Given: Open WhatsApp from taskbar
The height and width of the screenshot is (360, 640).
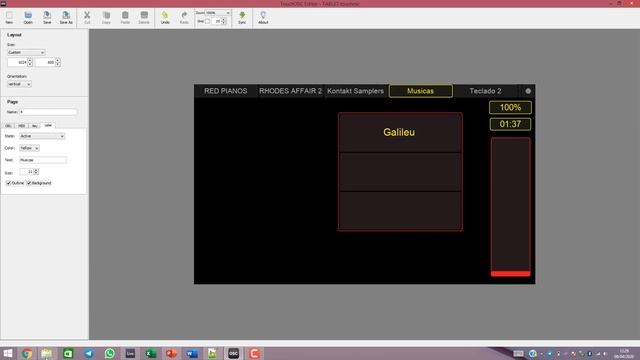Looking at the screenshot, I should pyautogui.click(x=109, y=353).
